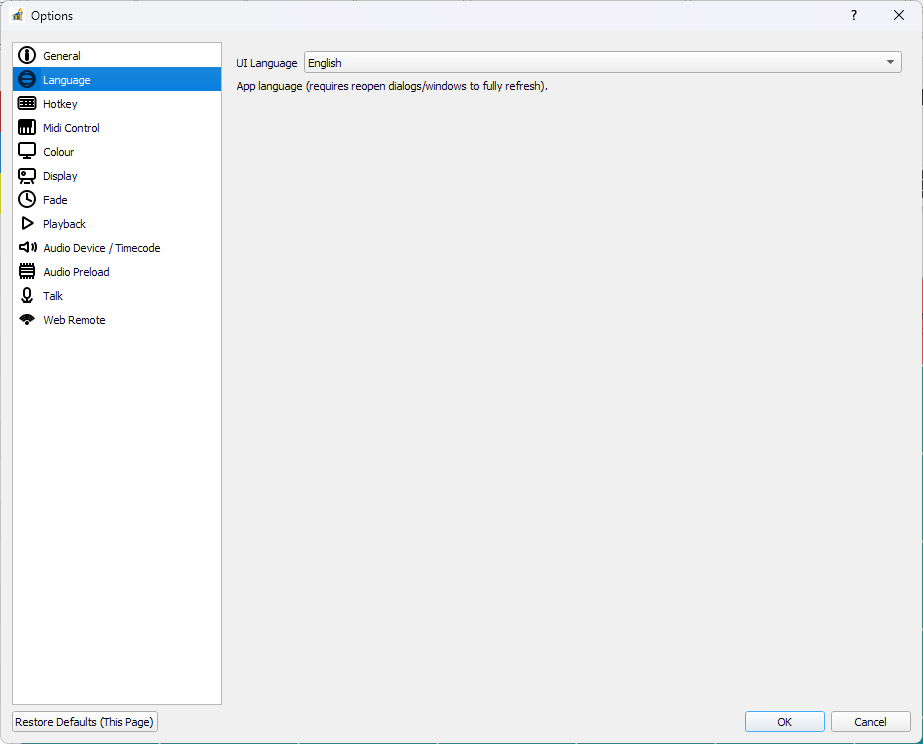Open the dialog help with the question mark
Image resolution: width=923 pixels, height=744 pixels.
tap(853, 15)
